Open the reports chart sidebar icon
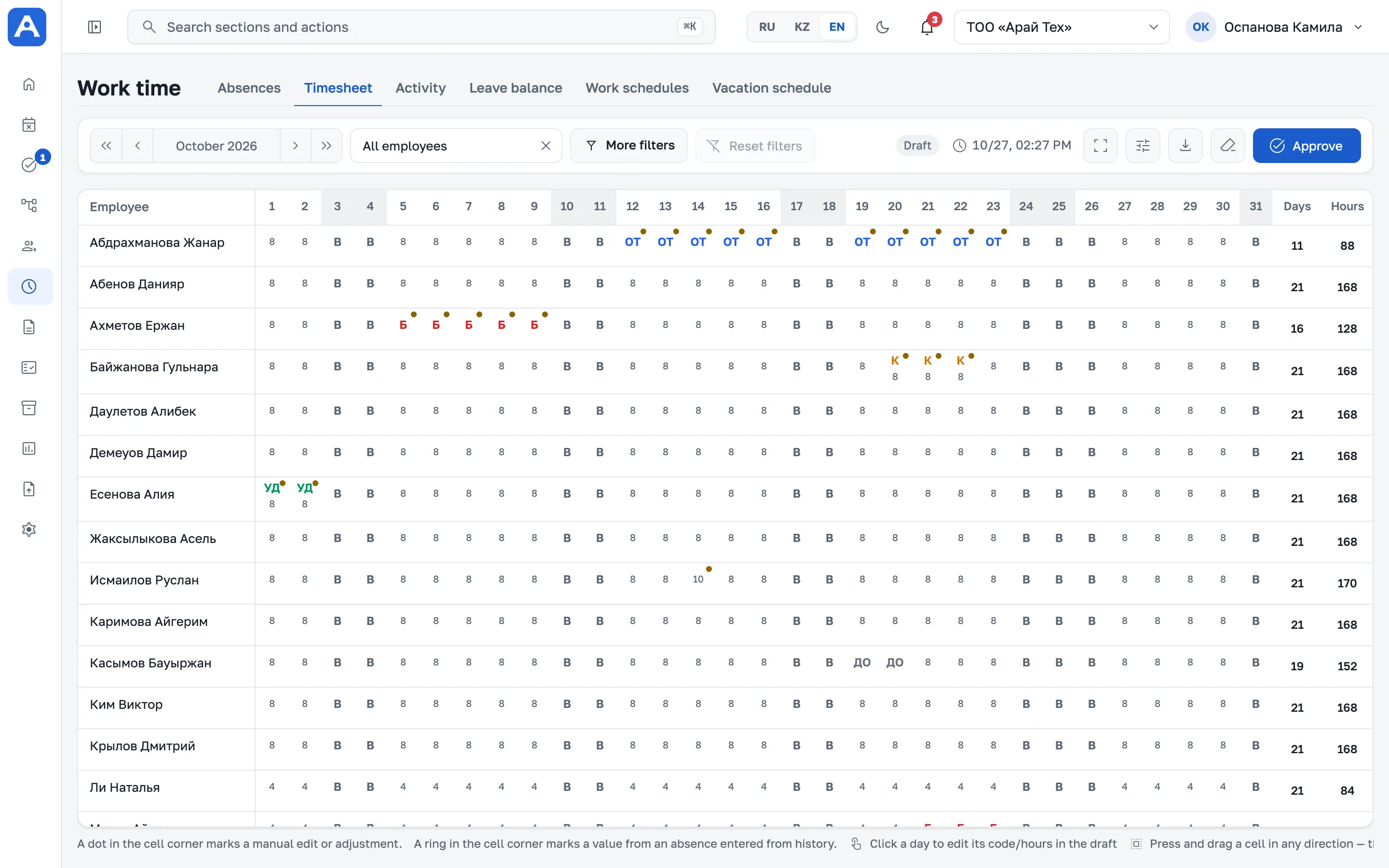The width and height of the screenshot is (1389, 868). pyautogui.click(x=29, y=448)
